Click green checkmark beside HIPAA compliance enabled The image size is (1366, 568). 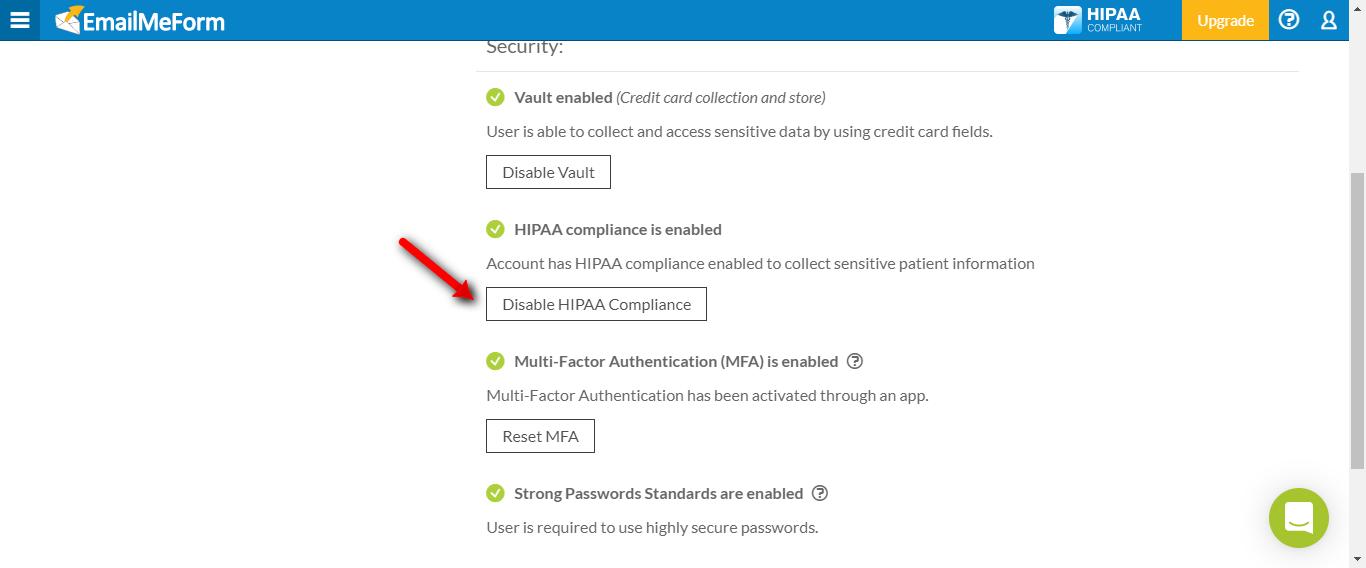(495, 229)
